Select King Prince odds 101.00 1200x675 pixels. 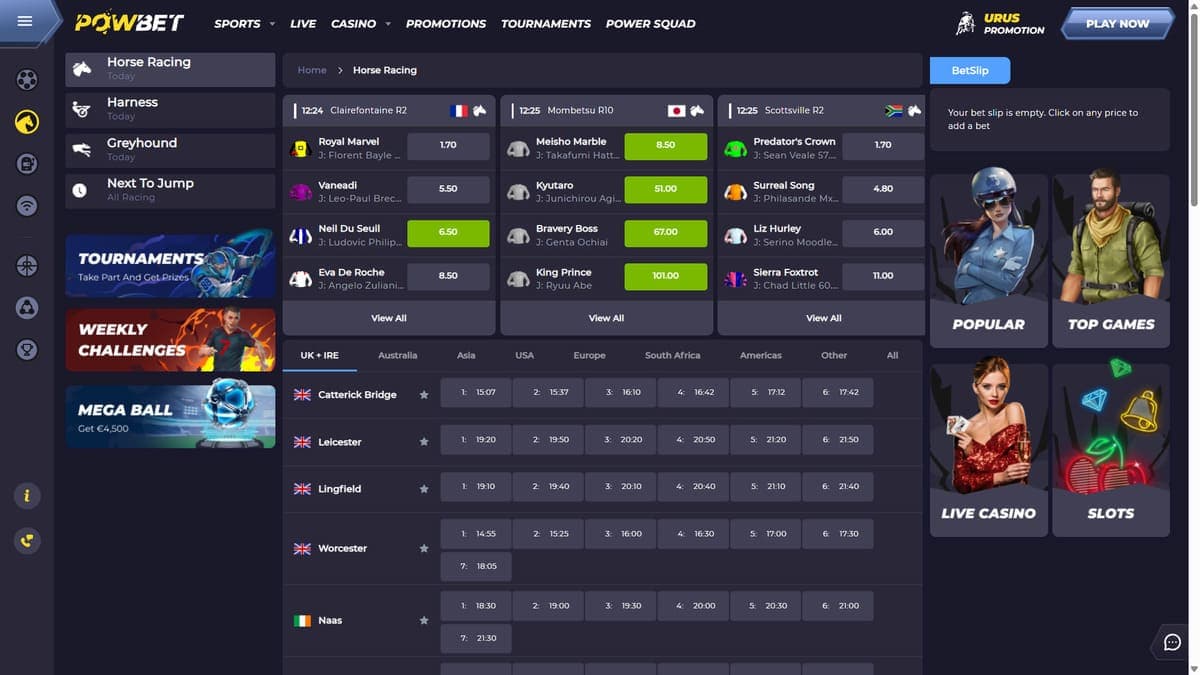click(666, 276)
